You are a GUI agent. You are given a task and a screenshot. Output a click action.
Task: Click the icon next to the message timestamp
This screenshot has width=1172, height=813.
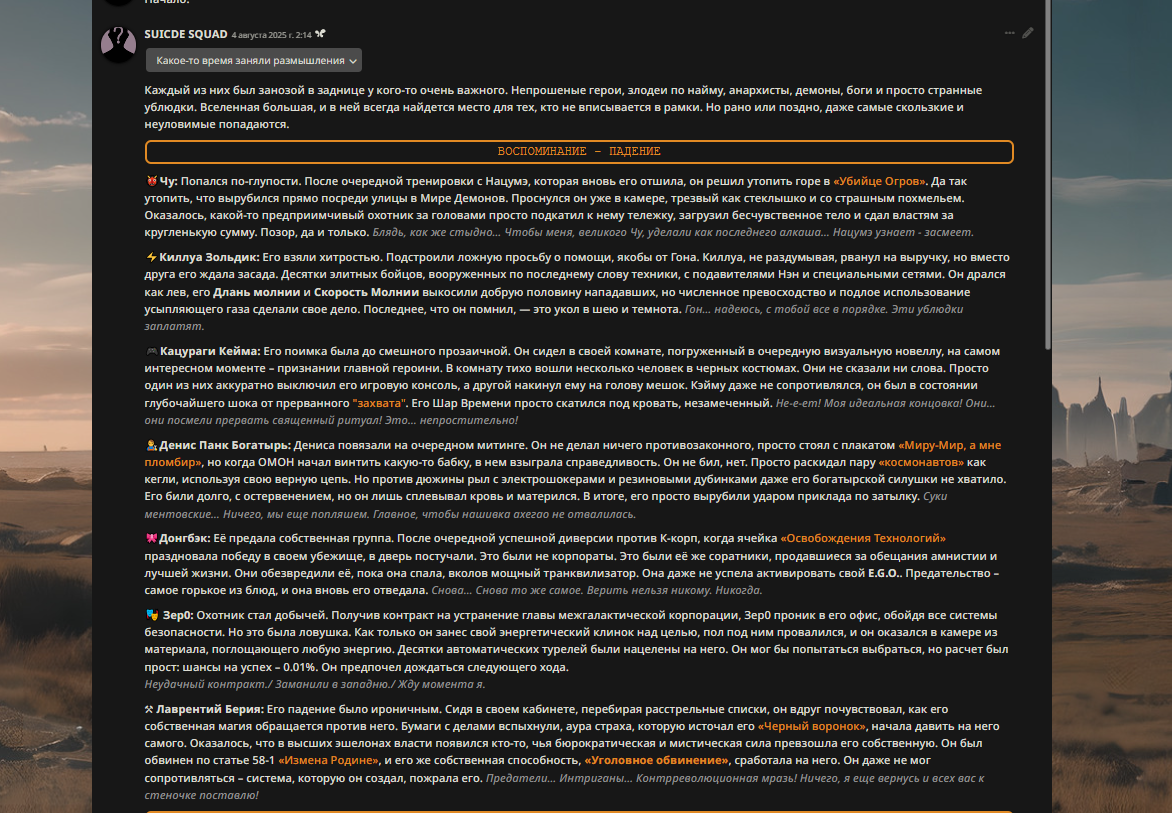(320, 34)
